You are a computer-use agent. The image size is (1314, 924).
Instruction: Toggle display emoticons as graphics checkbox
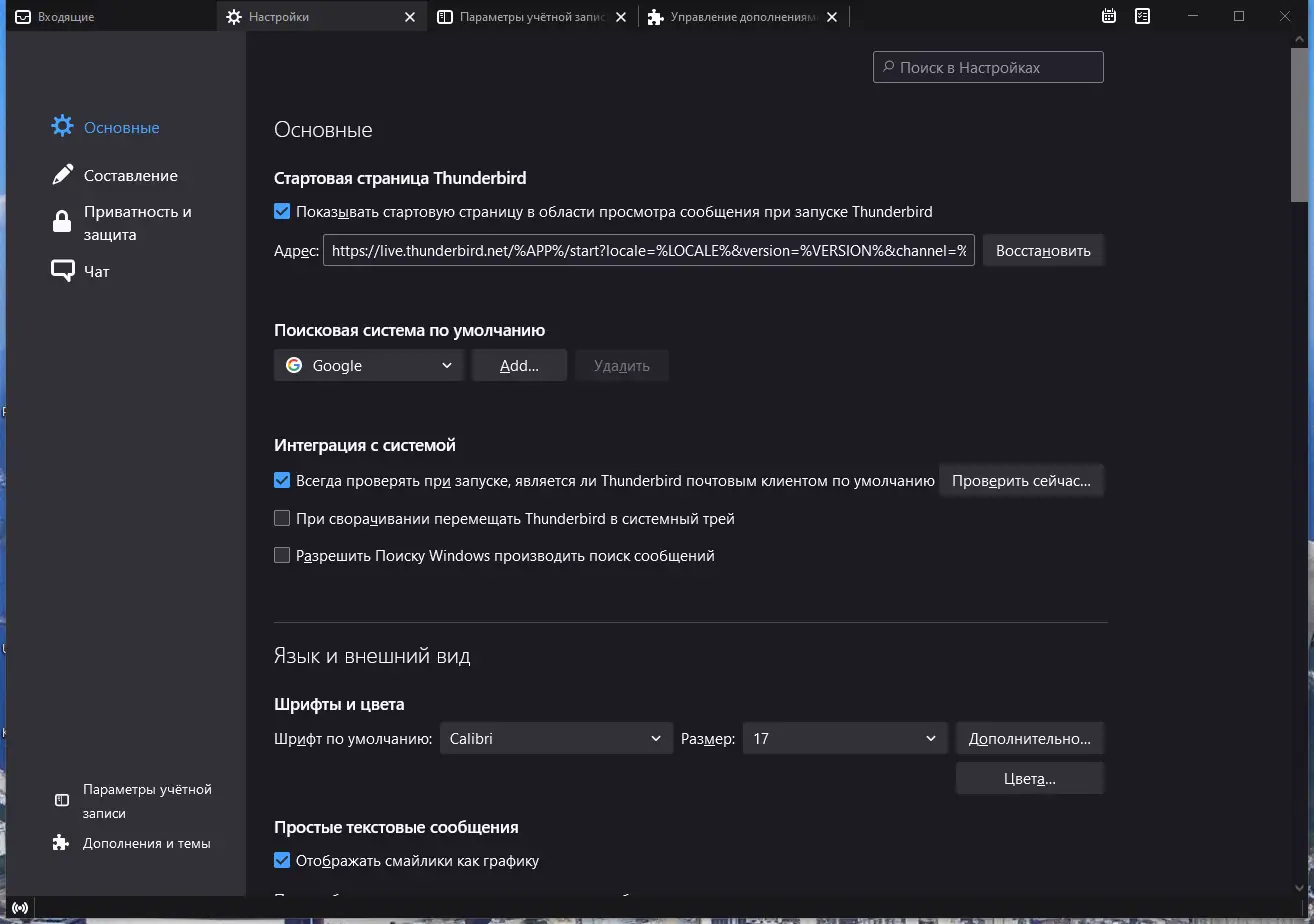[x=282, y=860]
